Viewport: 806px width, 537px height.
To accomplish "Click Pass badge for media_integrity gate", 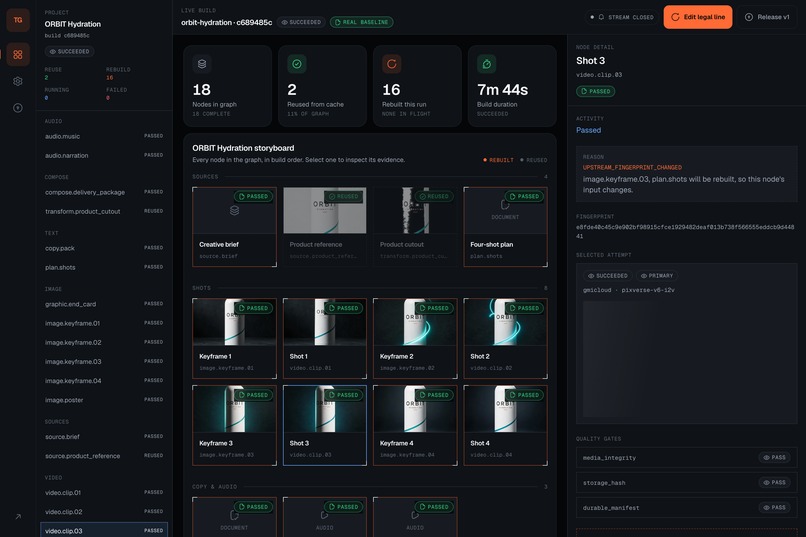I will point(775,457).
